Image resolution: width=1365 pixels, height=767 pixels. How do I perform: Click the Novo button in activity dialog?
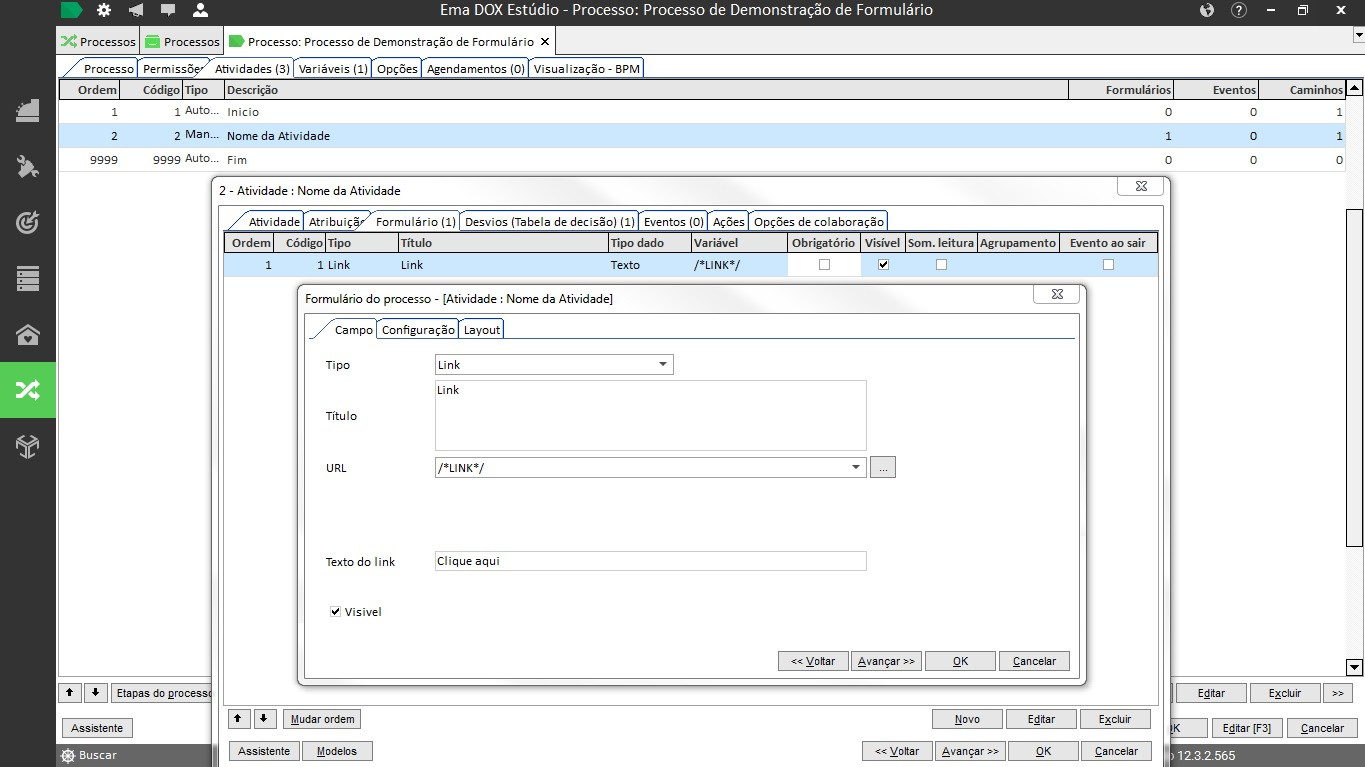[x=967, y=719]
